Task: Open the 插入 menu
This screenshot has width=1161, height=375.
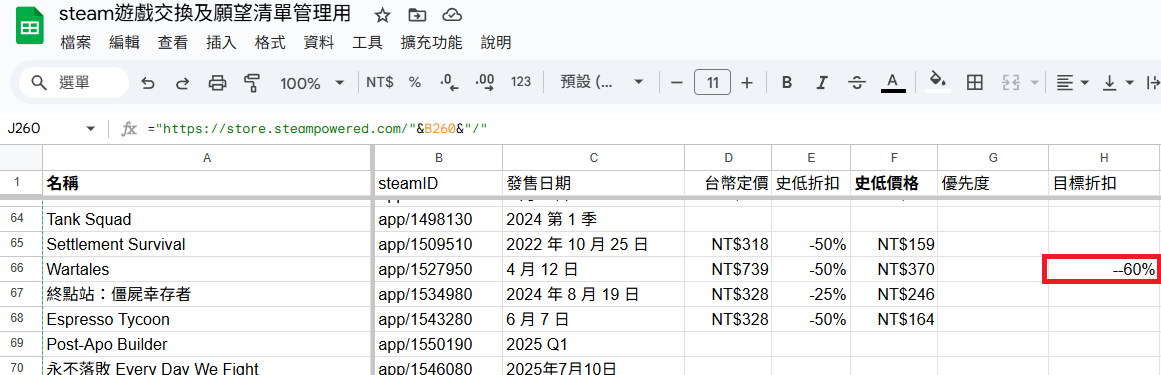Action: (x=221, y=42)
